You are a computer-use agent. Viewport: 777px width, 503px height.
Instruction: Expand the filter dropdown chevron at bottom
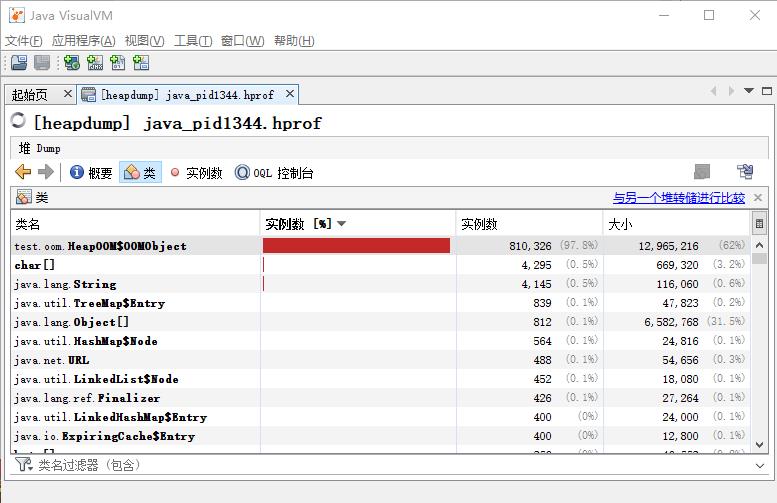point(760,465)
